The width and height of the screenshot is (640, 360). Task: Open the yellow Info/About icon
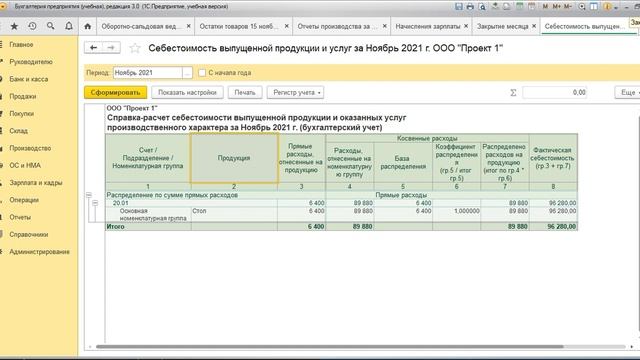pos(608,7)
